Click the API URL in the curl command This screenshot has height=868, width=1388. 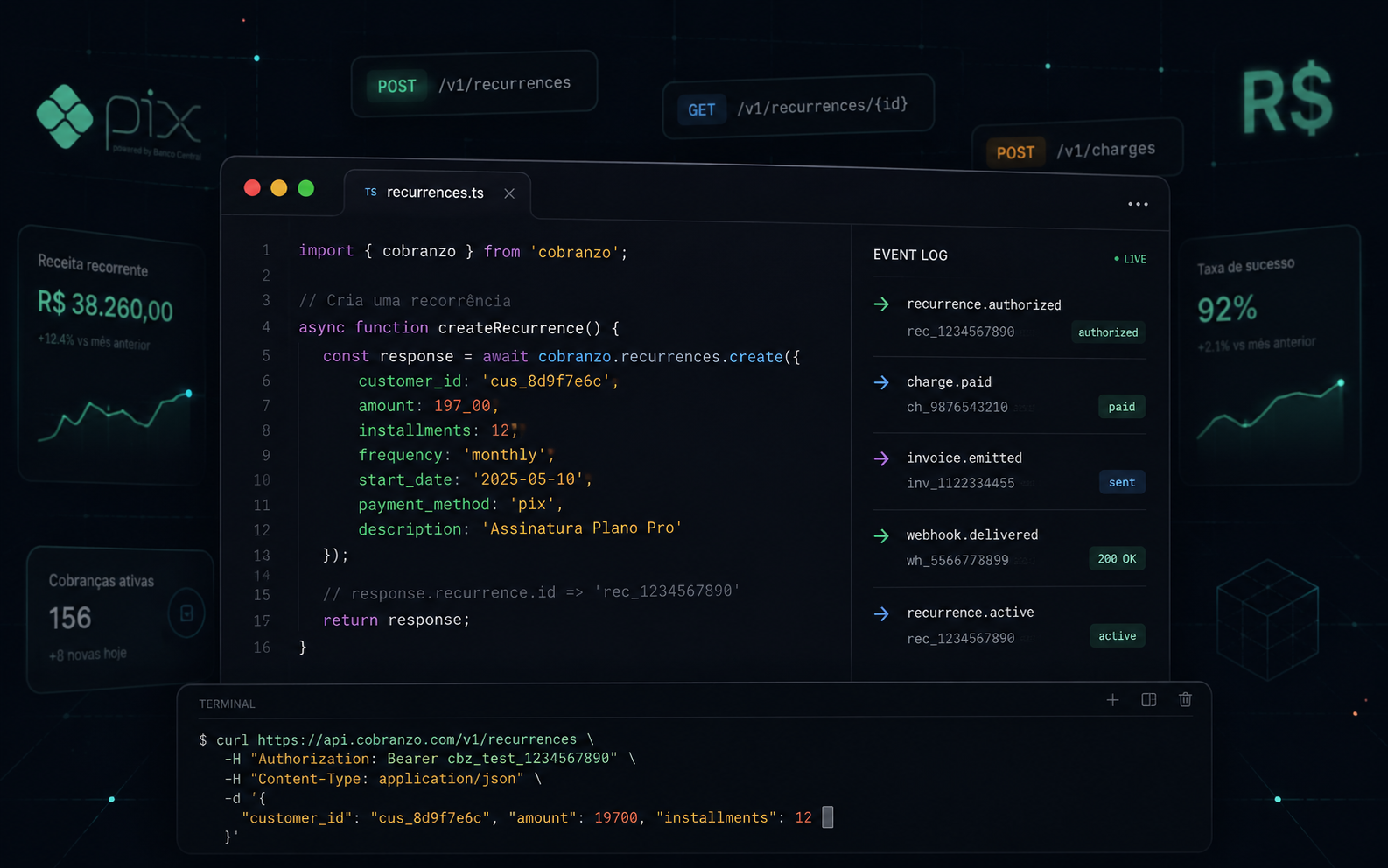417,739
